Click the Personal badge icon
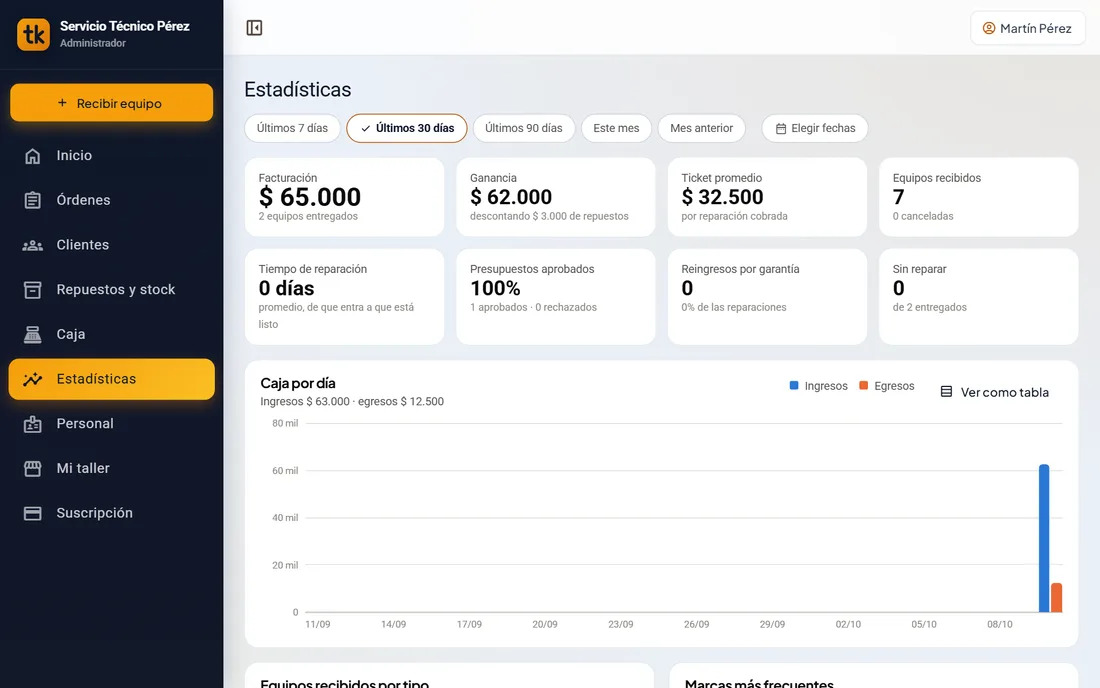Screen dimensions: 1100x688 click(32, 424)
